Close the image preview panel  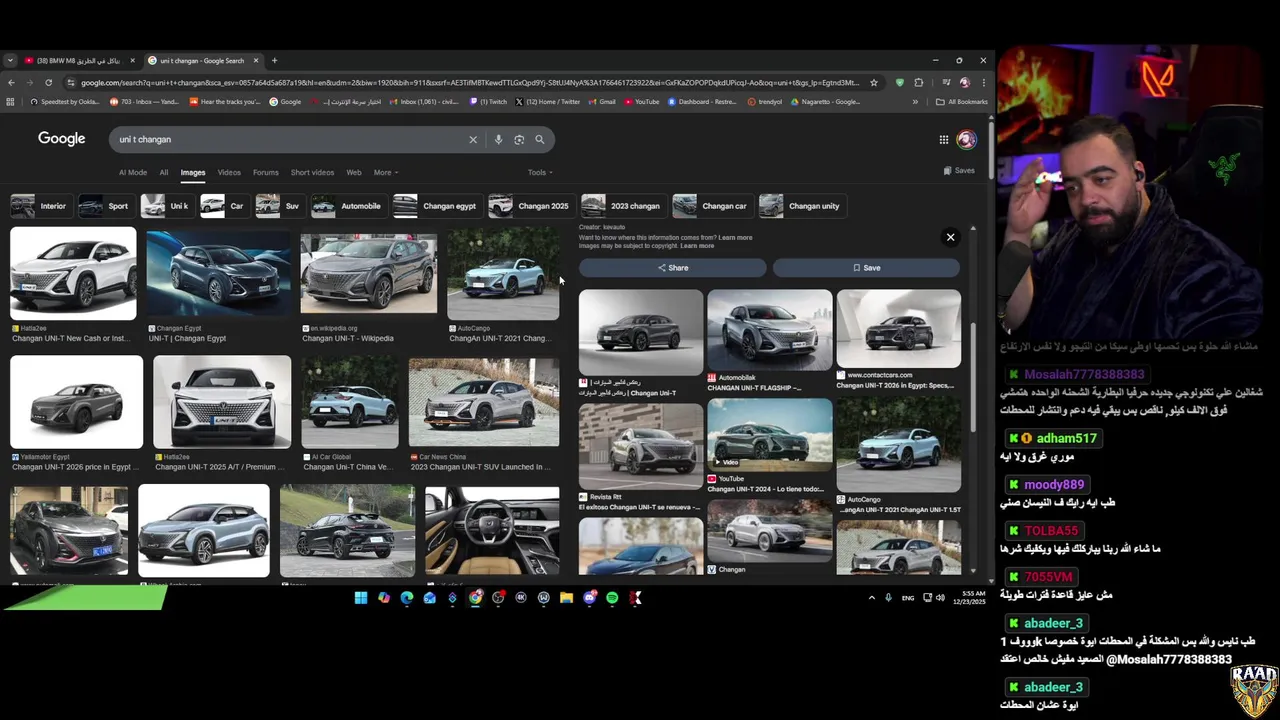pyautogui.click(x=950, y=237)
